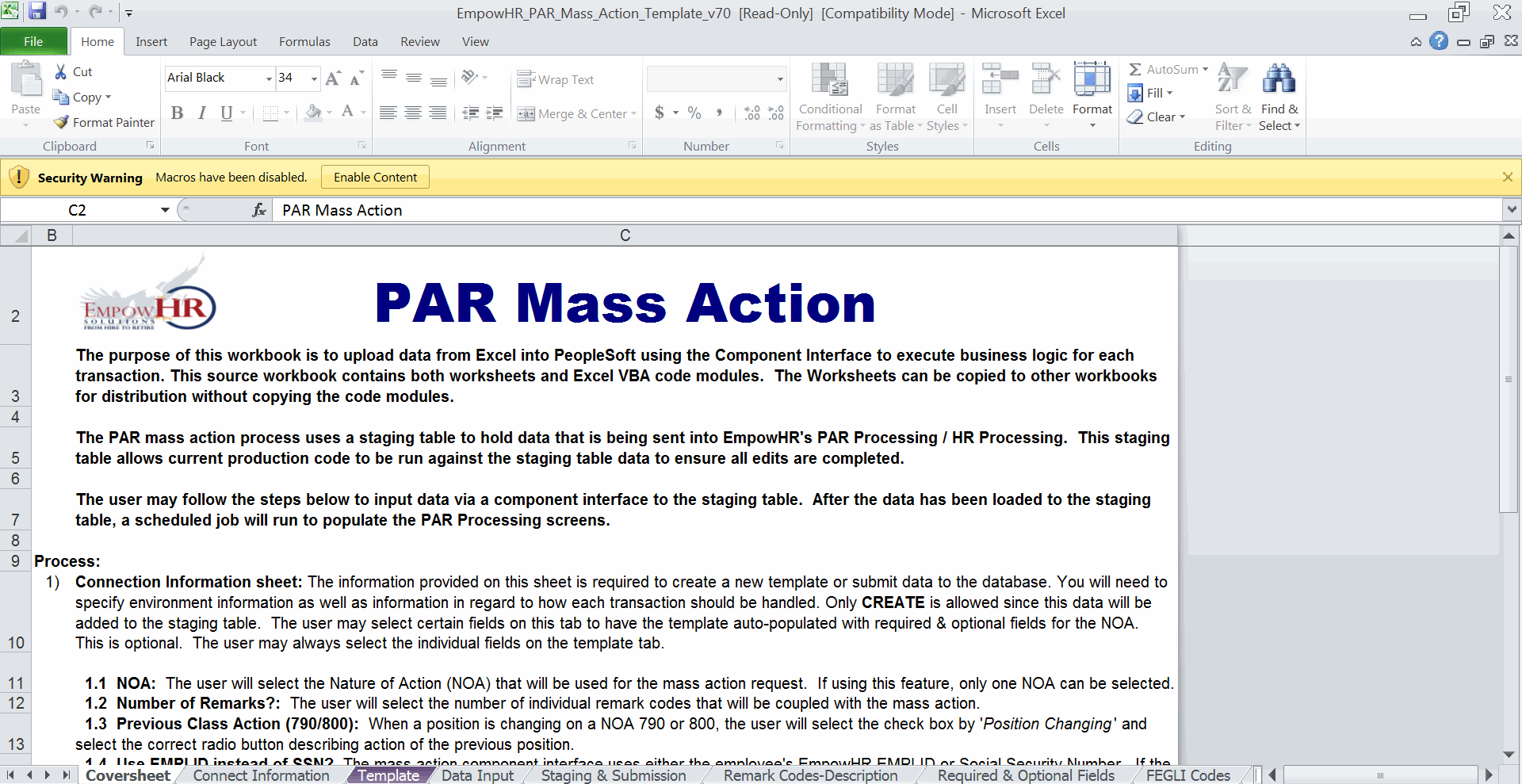Switch to the Page Layout tab

[223, 41]
